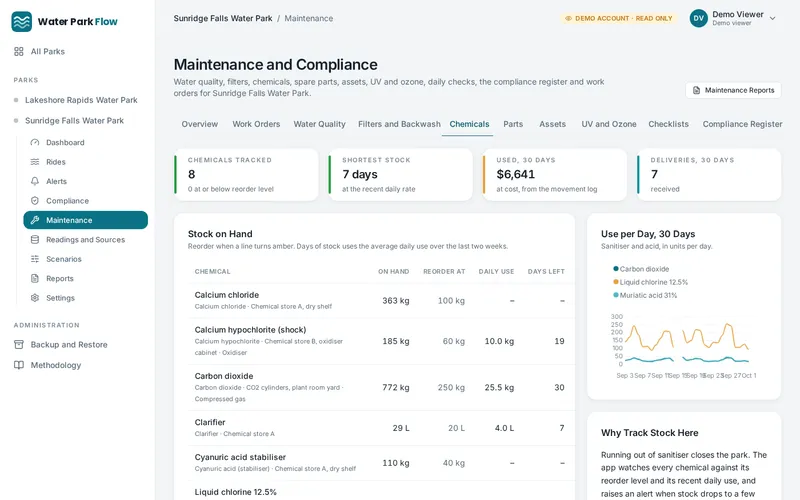Open the UV and Ozone tab

pyautogui.click(x=609, y=124)
